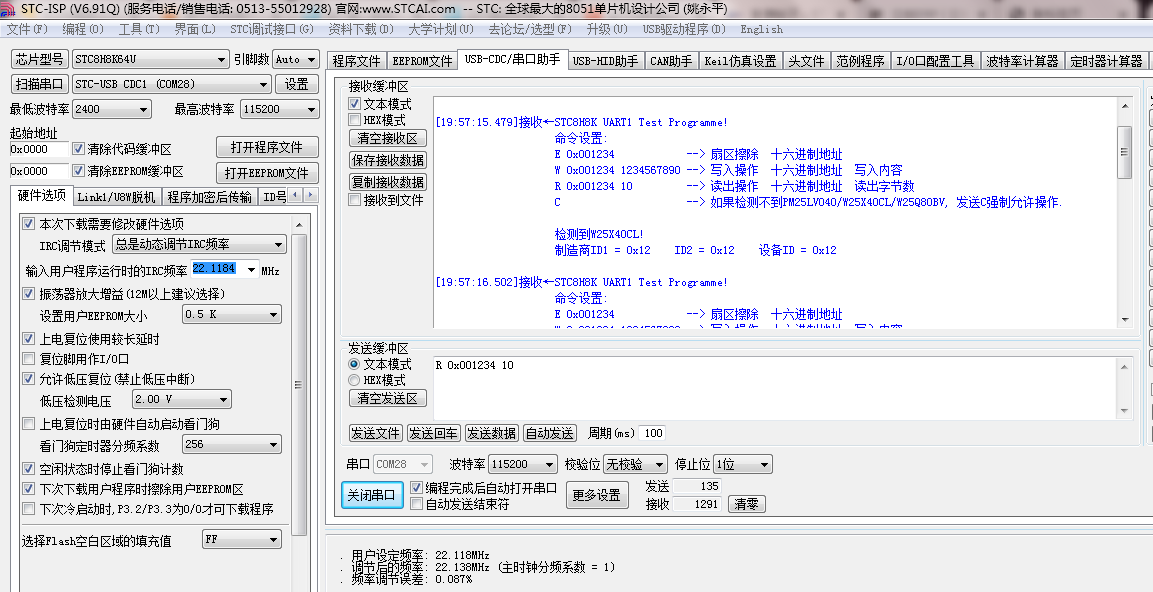The height and width of the screenshot is (592, 1153).
Task: Toggle 上电复位使用较长延时 checkbox
Action: click(x=29, y=339)
